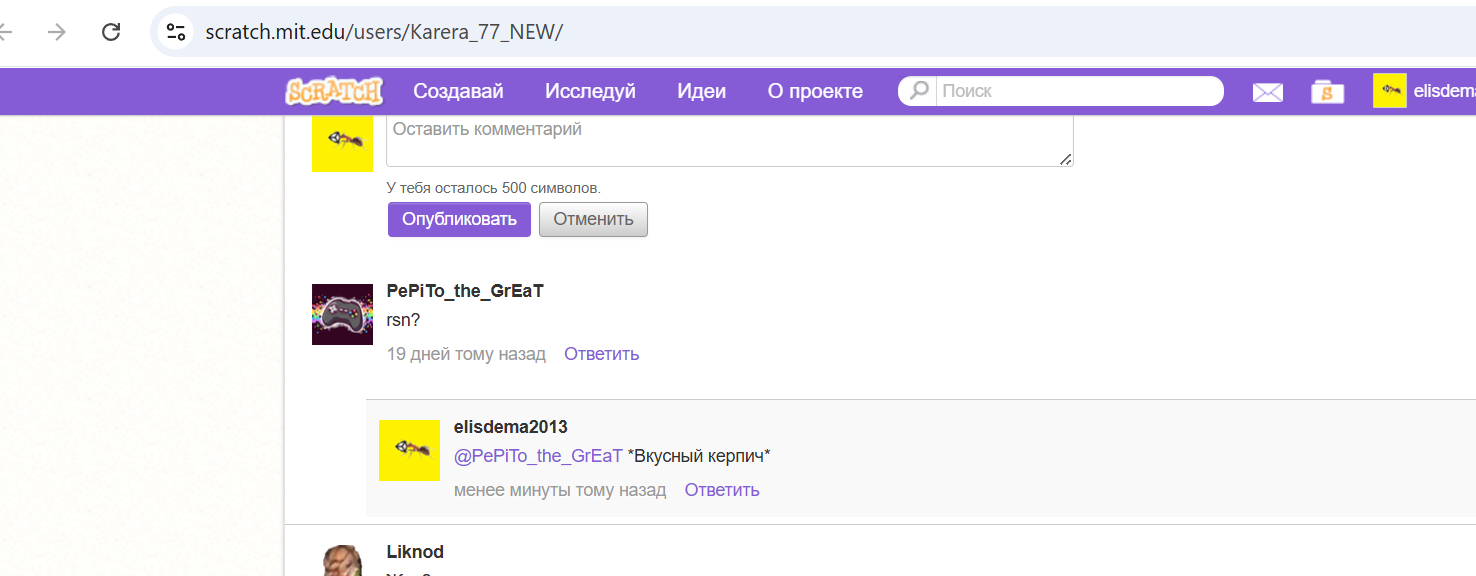The width and height of the screenshot is (1476, 576).
Task: Click the Scratch logo in navbar
Action: 334,91
